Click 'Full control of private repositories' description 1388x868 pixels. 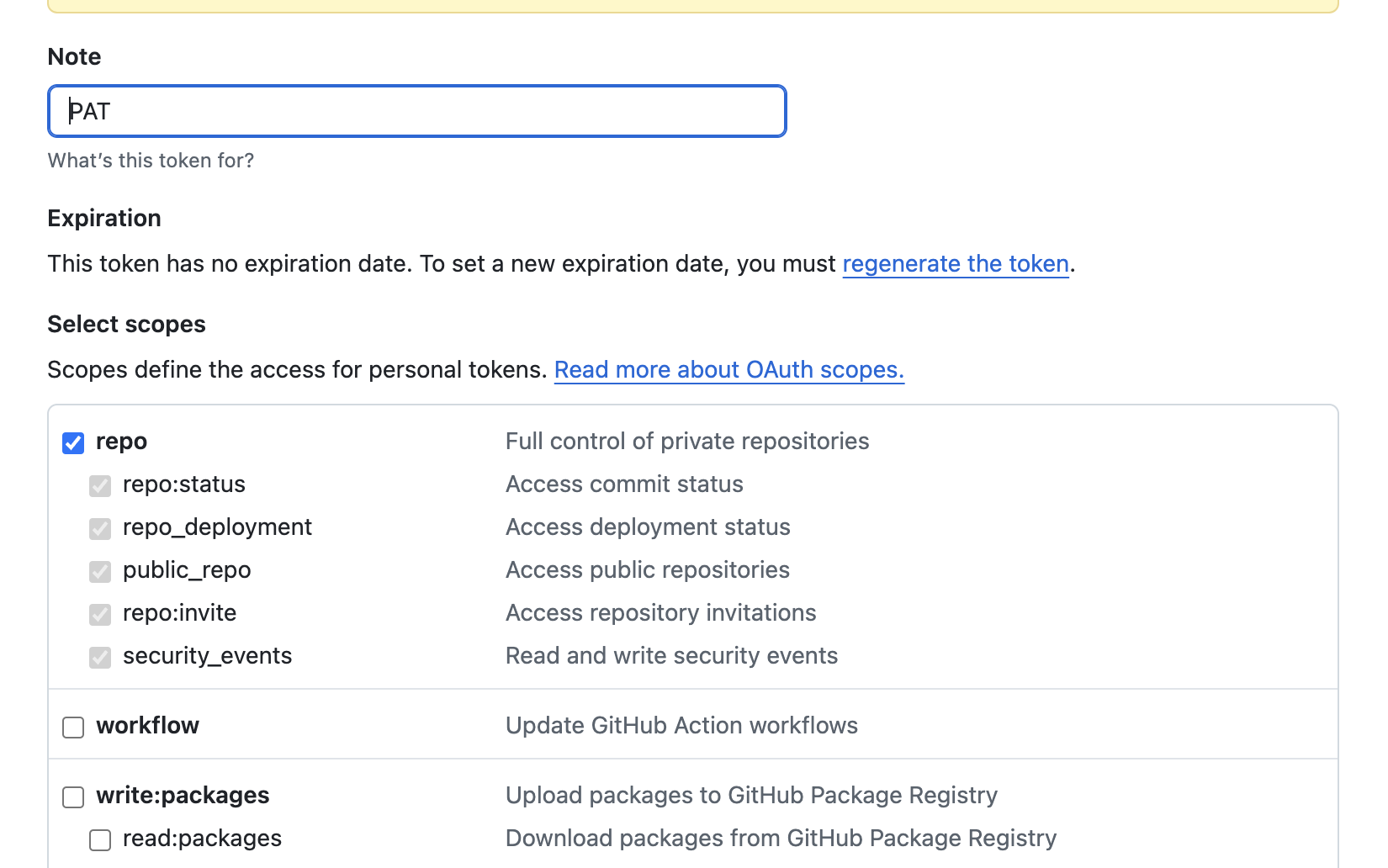coord(686,442)
